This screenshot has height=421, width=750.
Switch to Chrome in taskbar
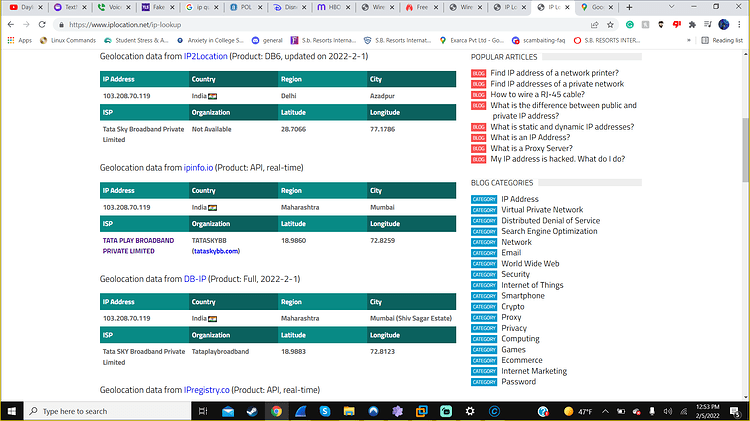[x=276, y=411]
